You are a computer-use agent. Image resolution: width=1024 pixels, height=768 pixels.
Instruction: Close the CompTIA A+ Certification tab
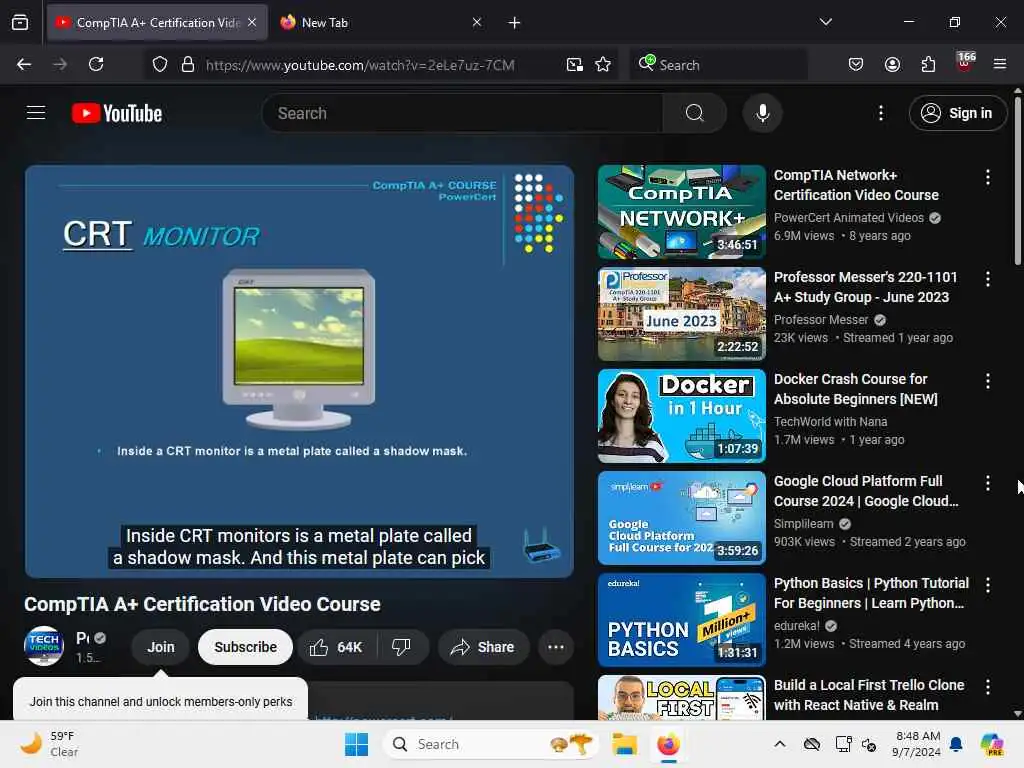pos(252,22)
